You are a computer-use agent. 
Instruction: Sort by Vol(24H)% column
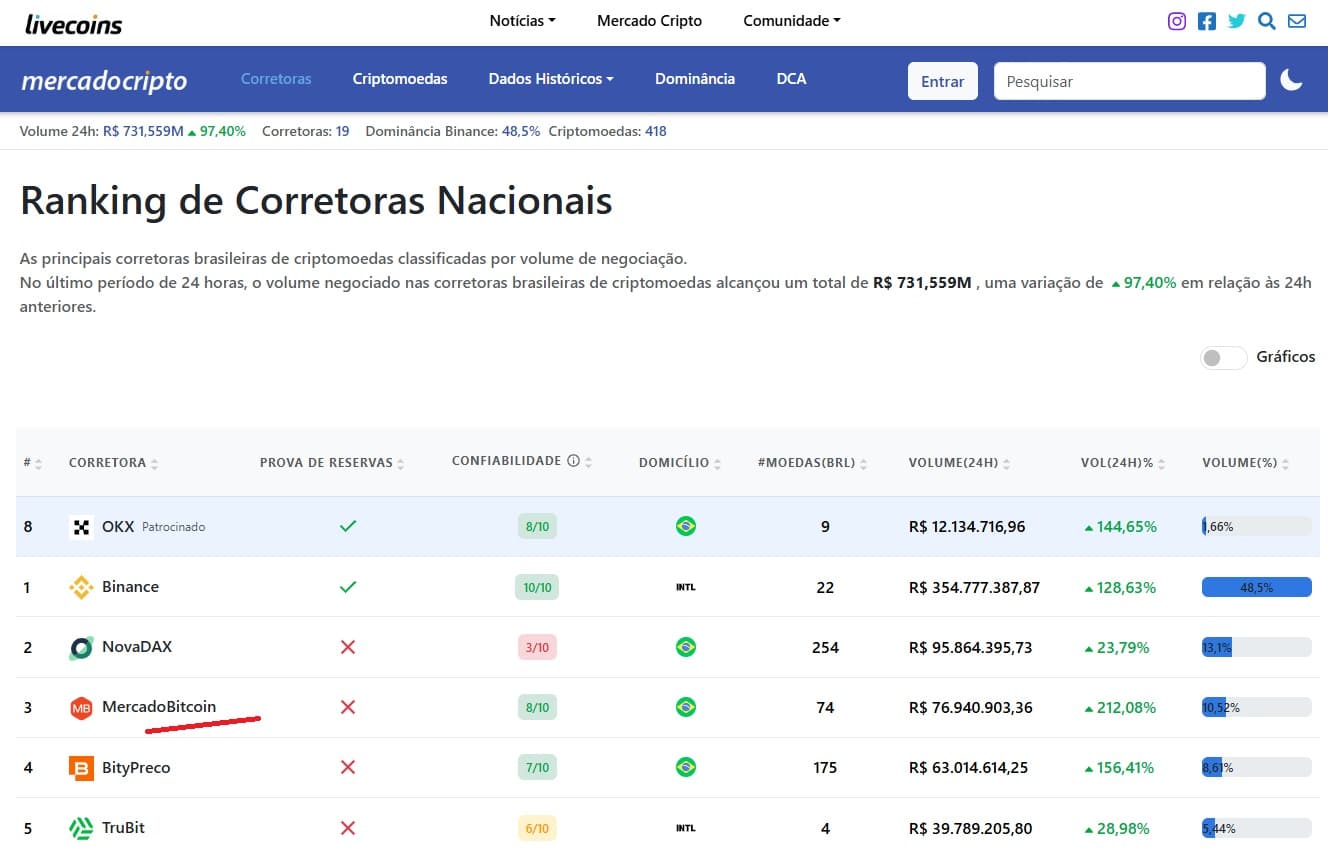point(1123,463)
